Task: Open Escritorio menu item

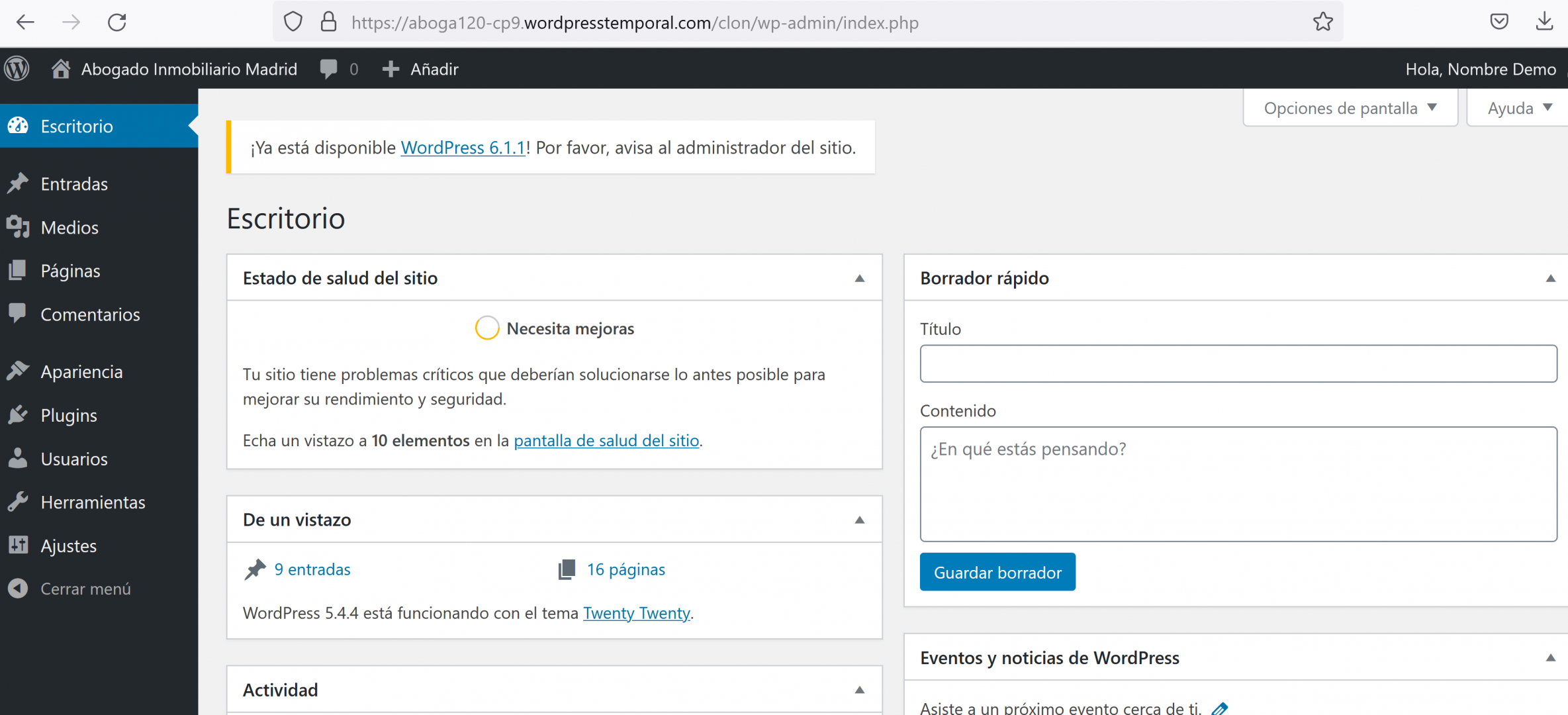Action: (x=99, y=126)
